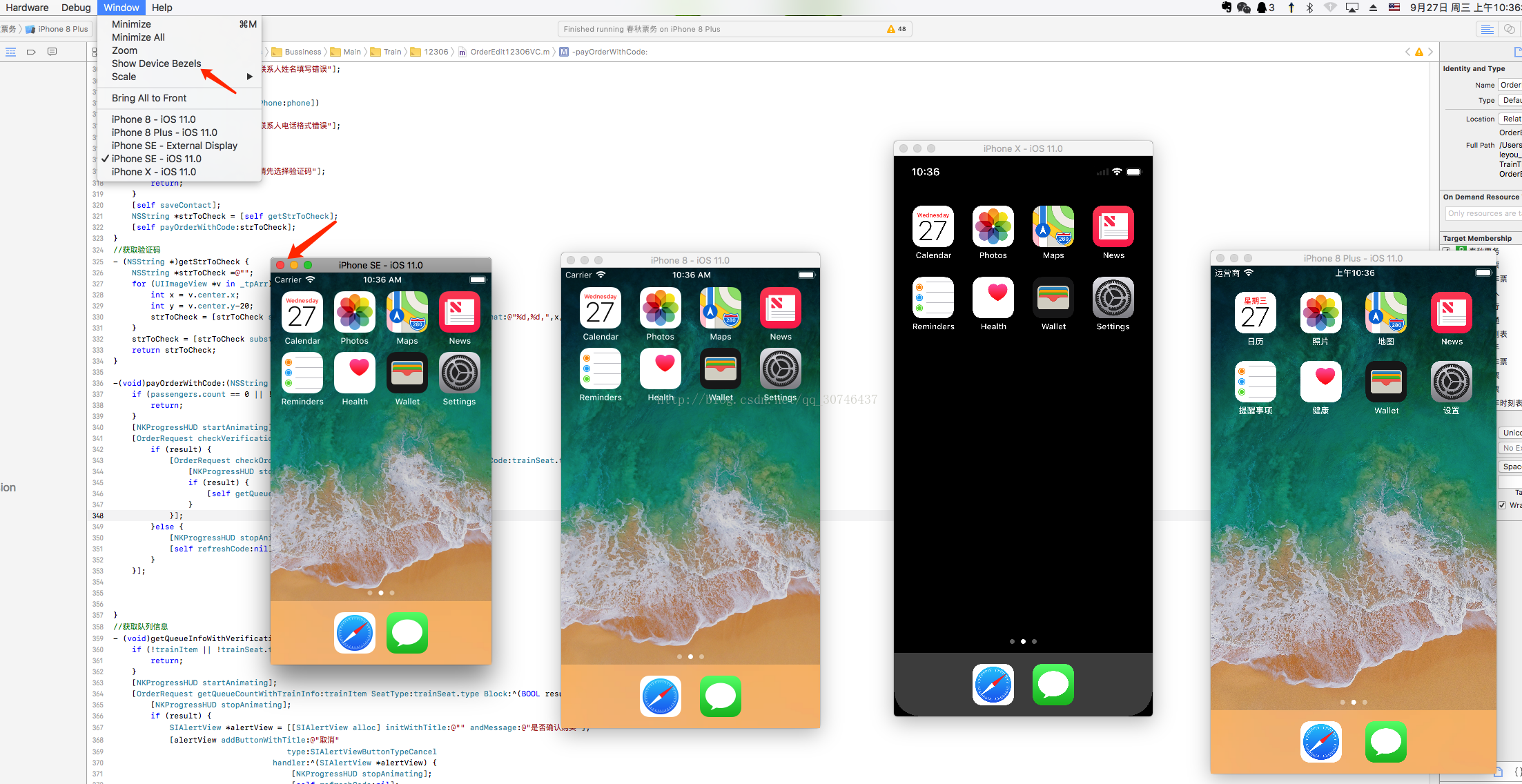Open Calendar in the iPhone 8 simulator

(601, 308)
